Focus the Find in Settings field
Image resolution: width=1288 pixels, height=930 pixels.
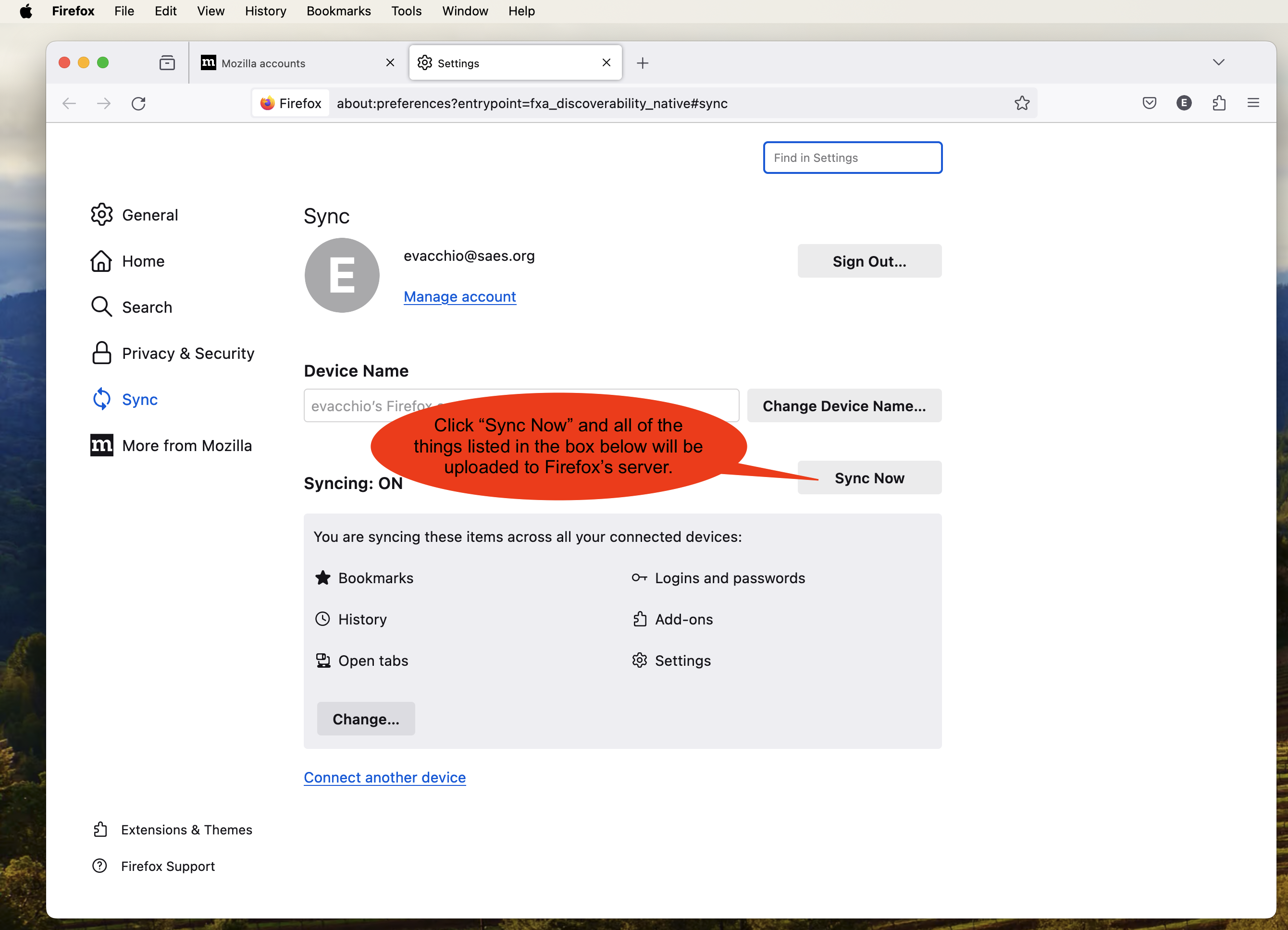point(852,158)
